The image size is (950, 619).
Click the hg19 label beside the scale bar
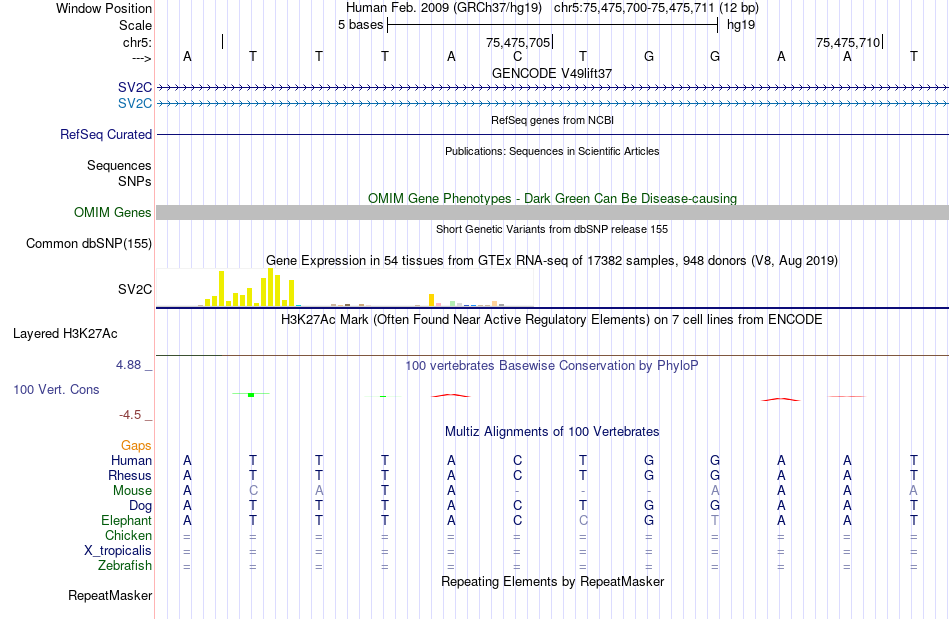pyautogui.click(x=741, y=25)
